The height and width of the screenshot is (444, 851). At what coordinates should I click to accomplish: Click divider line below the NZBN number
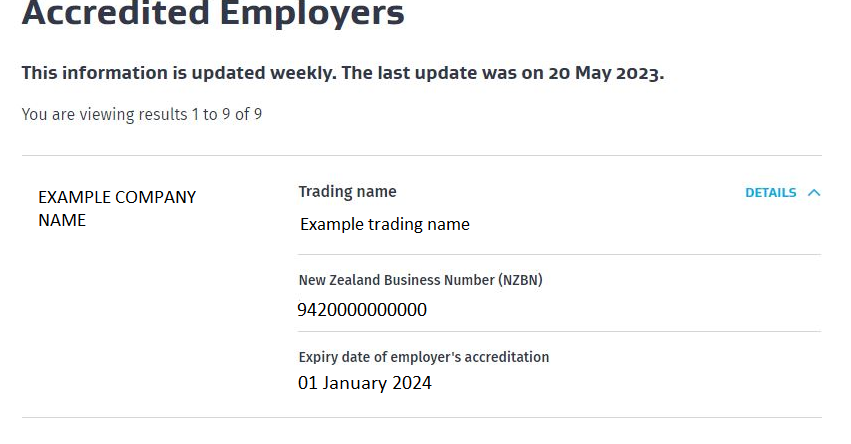click(559, 331)
